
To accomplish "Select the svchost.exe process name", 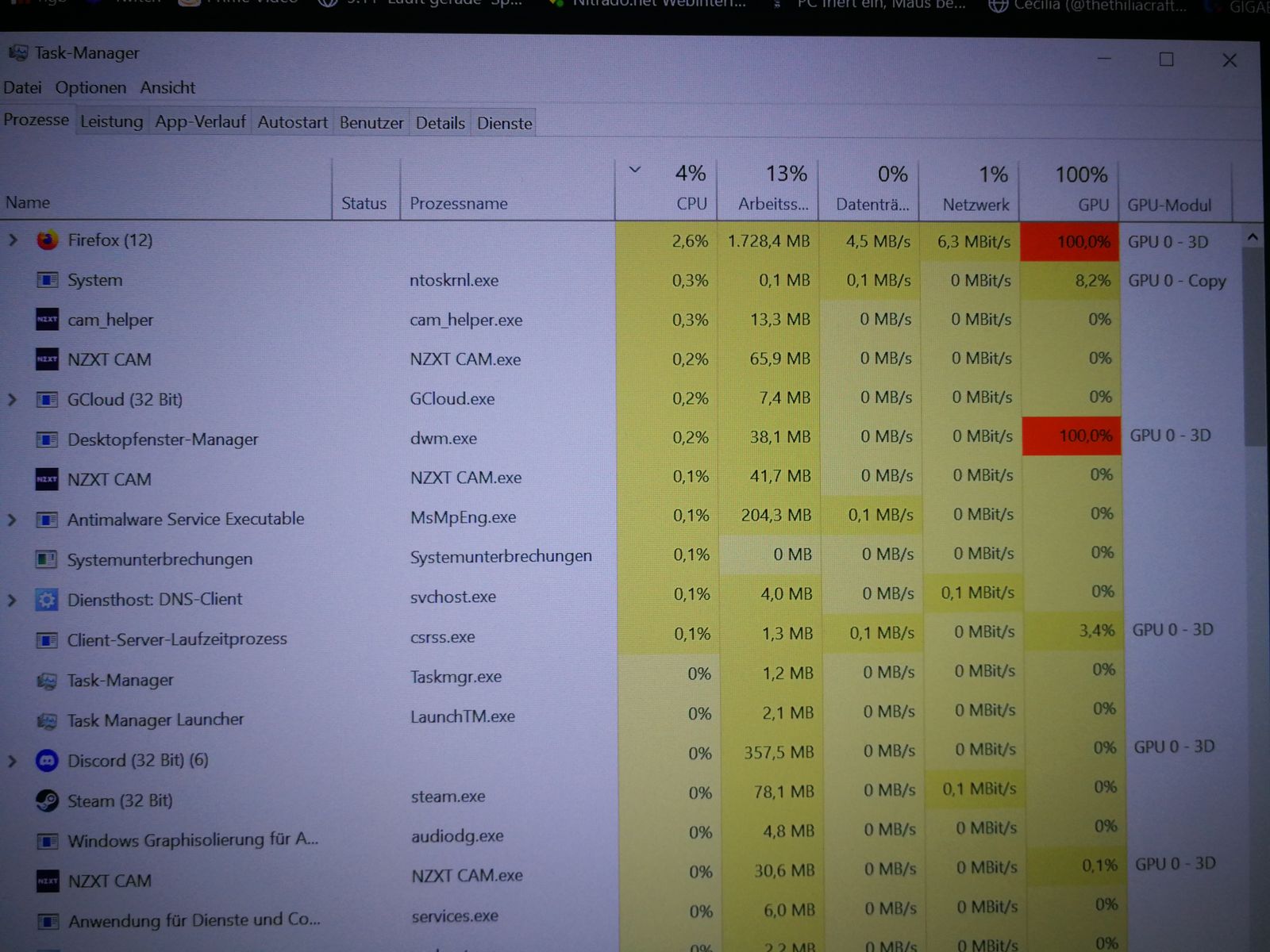I will coord(453,597).
